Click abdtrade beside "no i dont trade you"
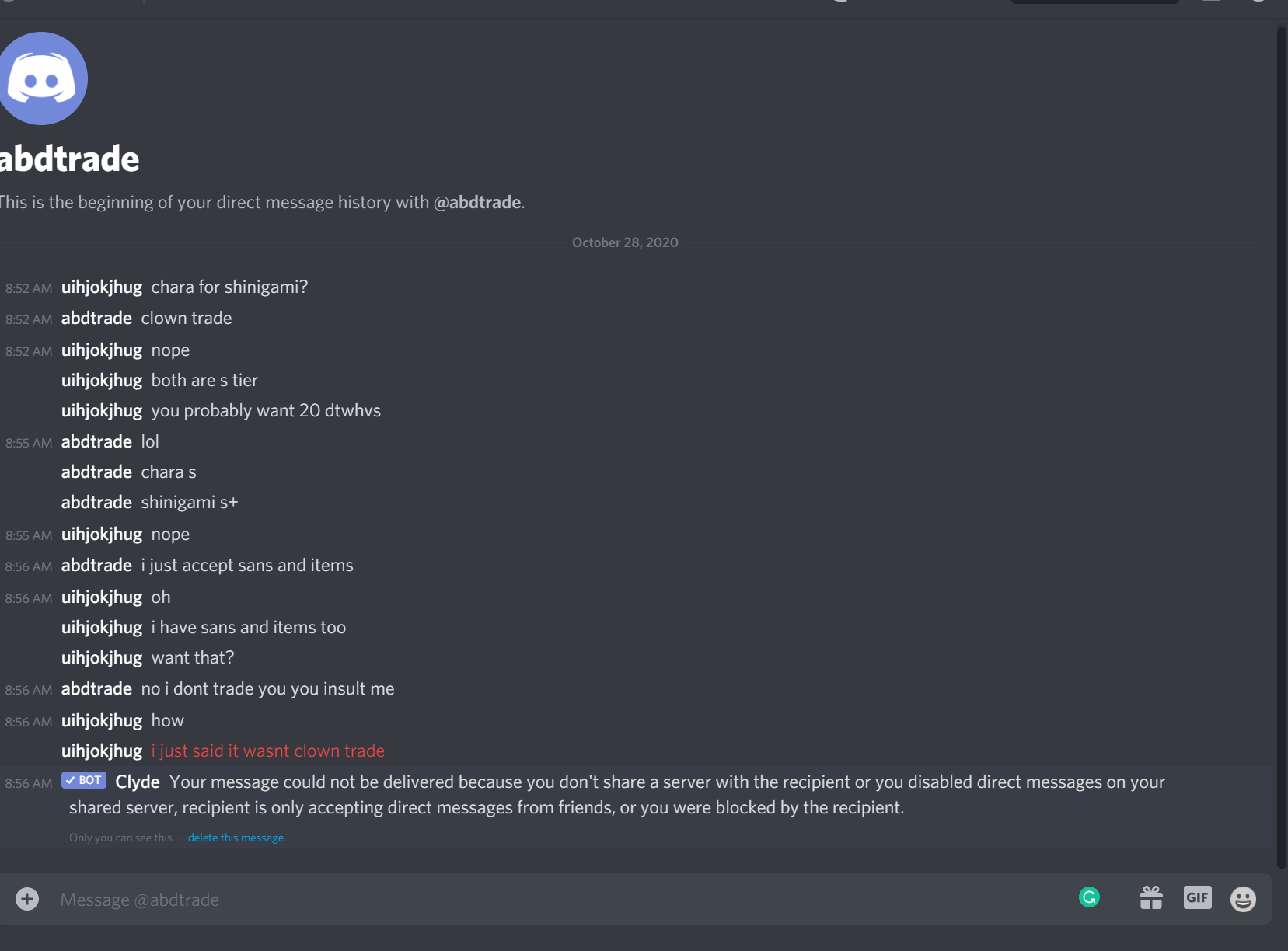Image resolution: width=1288 pixels, height=951 pixels. [96, 689]
